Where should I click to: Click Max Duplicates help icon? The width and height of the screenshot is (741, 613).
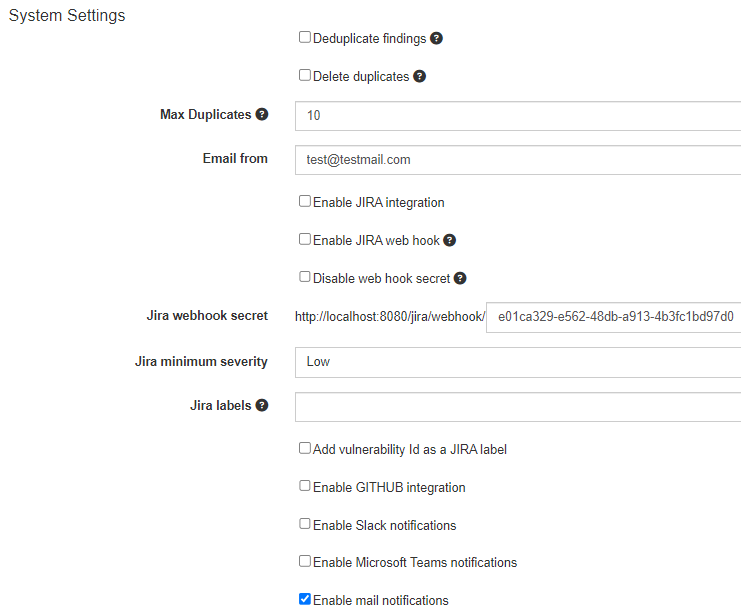(x=262, y=115)
